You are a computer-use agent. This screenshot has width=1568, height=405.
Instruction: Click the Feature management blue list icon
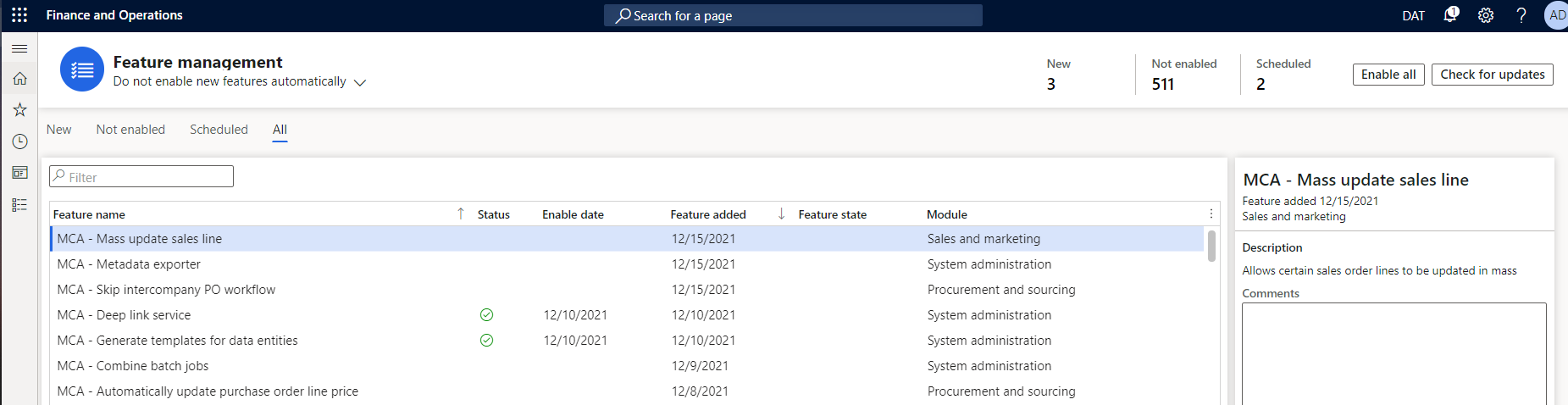click(x=82, y=69)
